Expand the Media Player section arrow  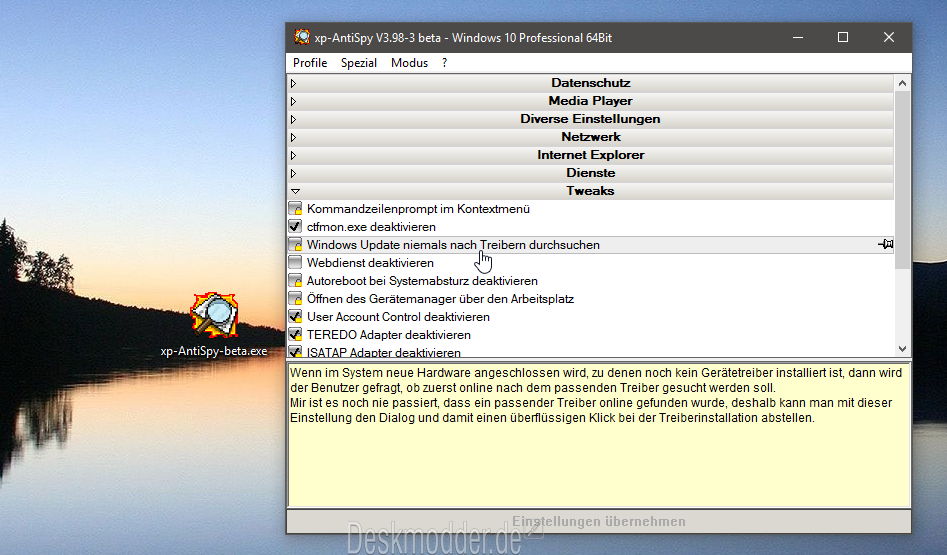[x=294, y=101]
